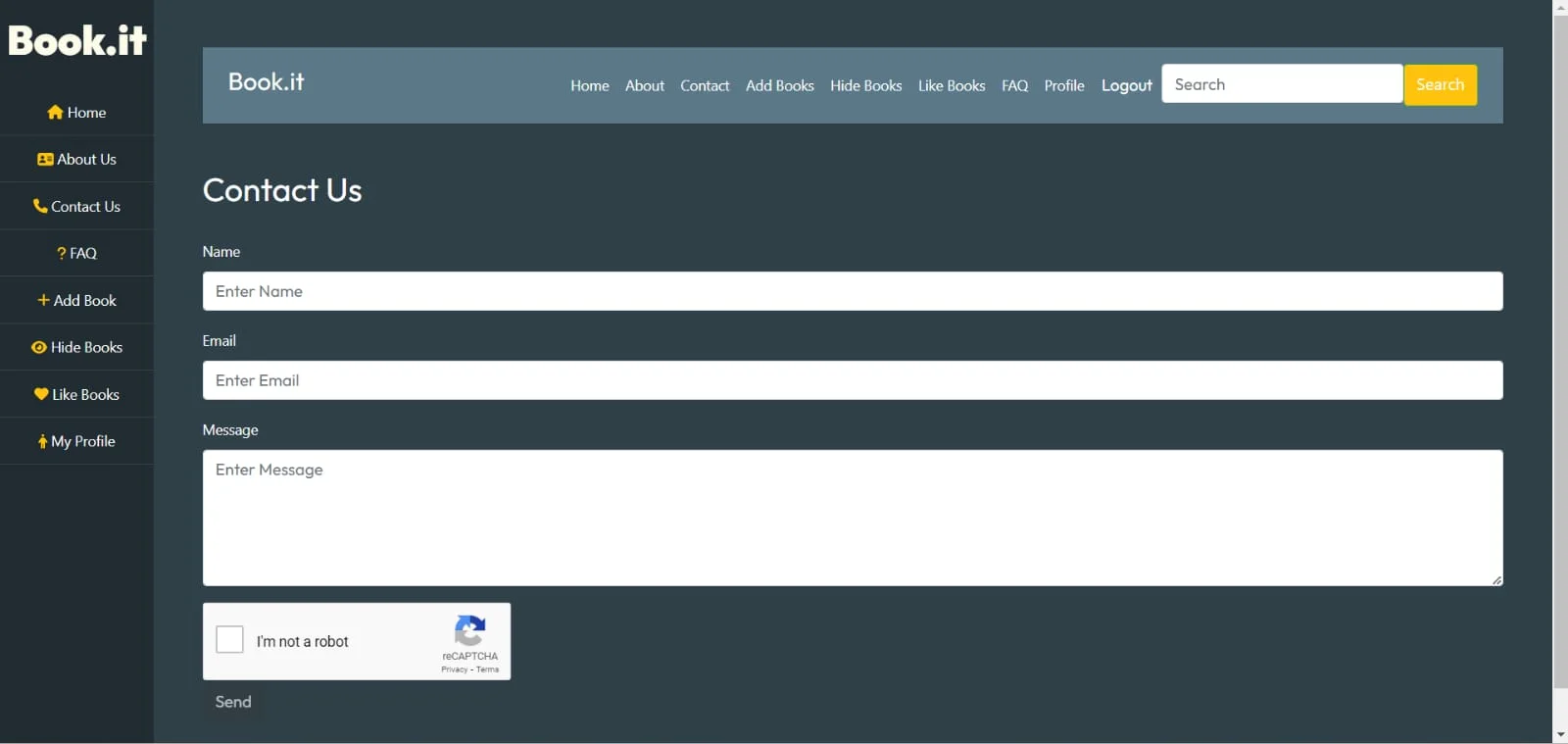Click the house icon beside Home in sidebar
This screenshot has width=1568, height=744.
[x=55, y=113]
